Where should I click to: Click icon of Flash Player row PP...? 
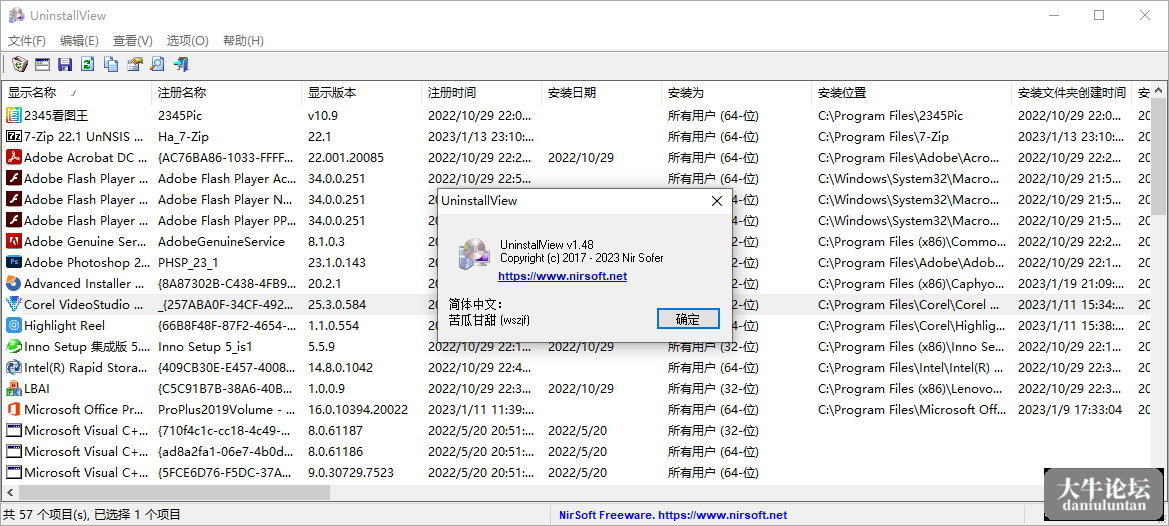(x=13, y=221)
